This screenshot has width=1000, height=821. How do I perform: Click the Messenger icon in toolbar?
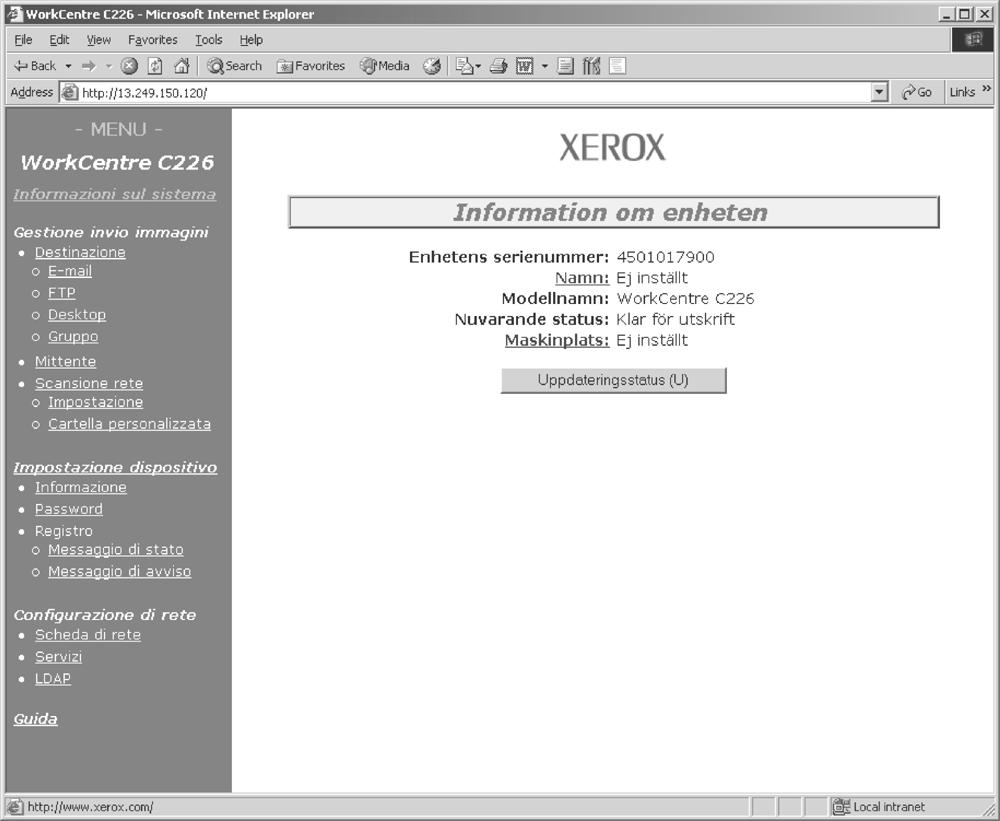[617, 66]
